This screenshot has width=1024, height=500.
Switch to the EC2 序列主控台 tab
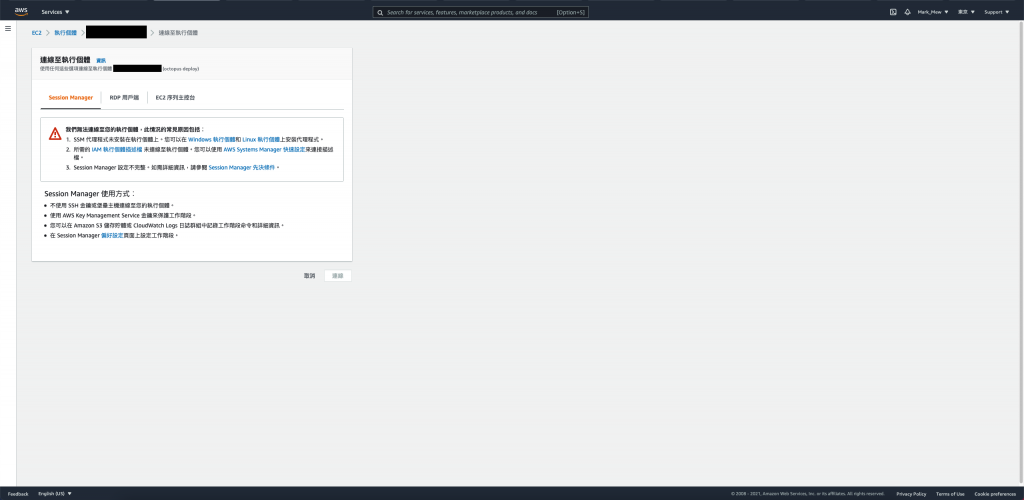tap(175, 97)
